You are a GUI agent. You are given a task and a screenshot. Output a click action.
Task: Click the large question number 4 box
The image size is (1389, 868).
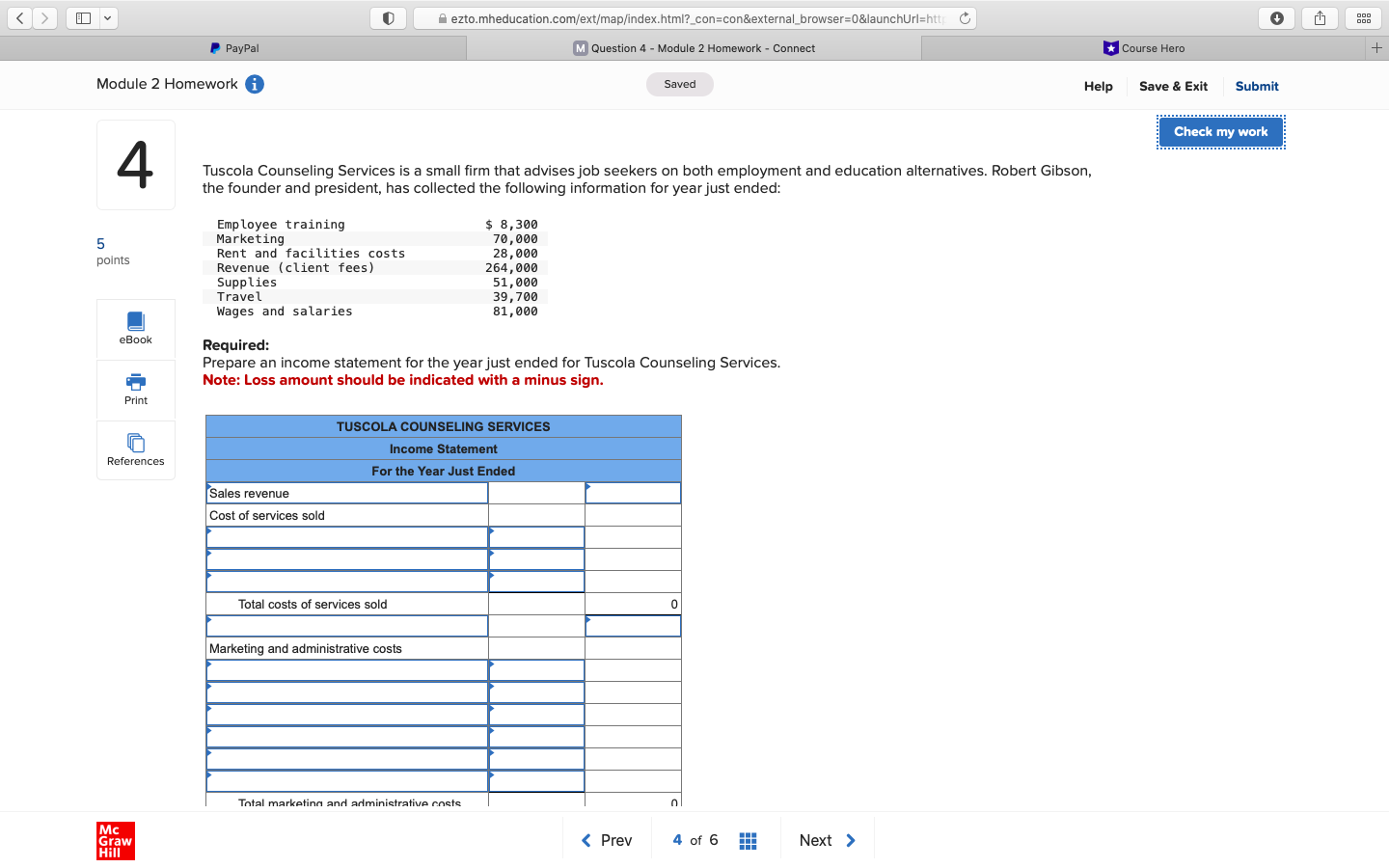coord(136,165)
